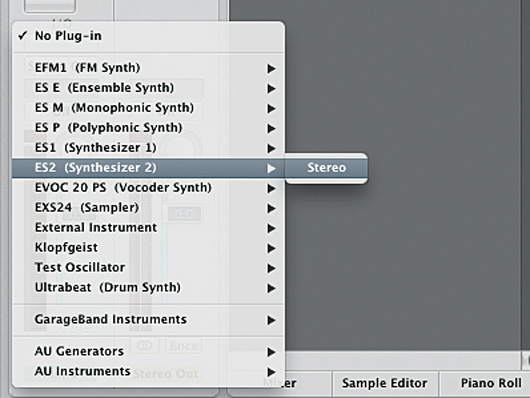Open Ultrabeat (Drum Synth) entry
Image resolution: width=530 pixels, height=398 pixels.
coord(148,287)
